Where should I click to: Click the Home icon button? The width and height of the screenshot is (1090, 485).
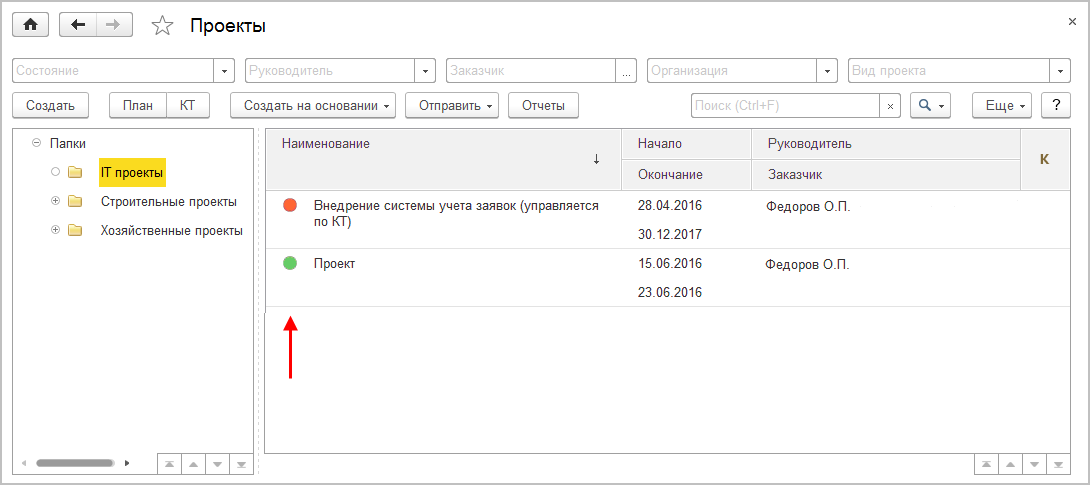[29, 25]
